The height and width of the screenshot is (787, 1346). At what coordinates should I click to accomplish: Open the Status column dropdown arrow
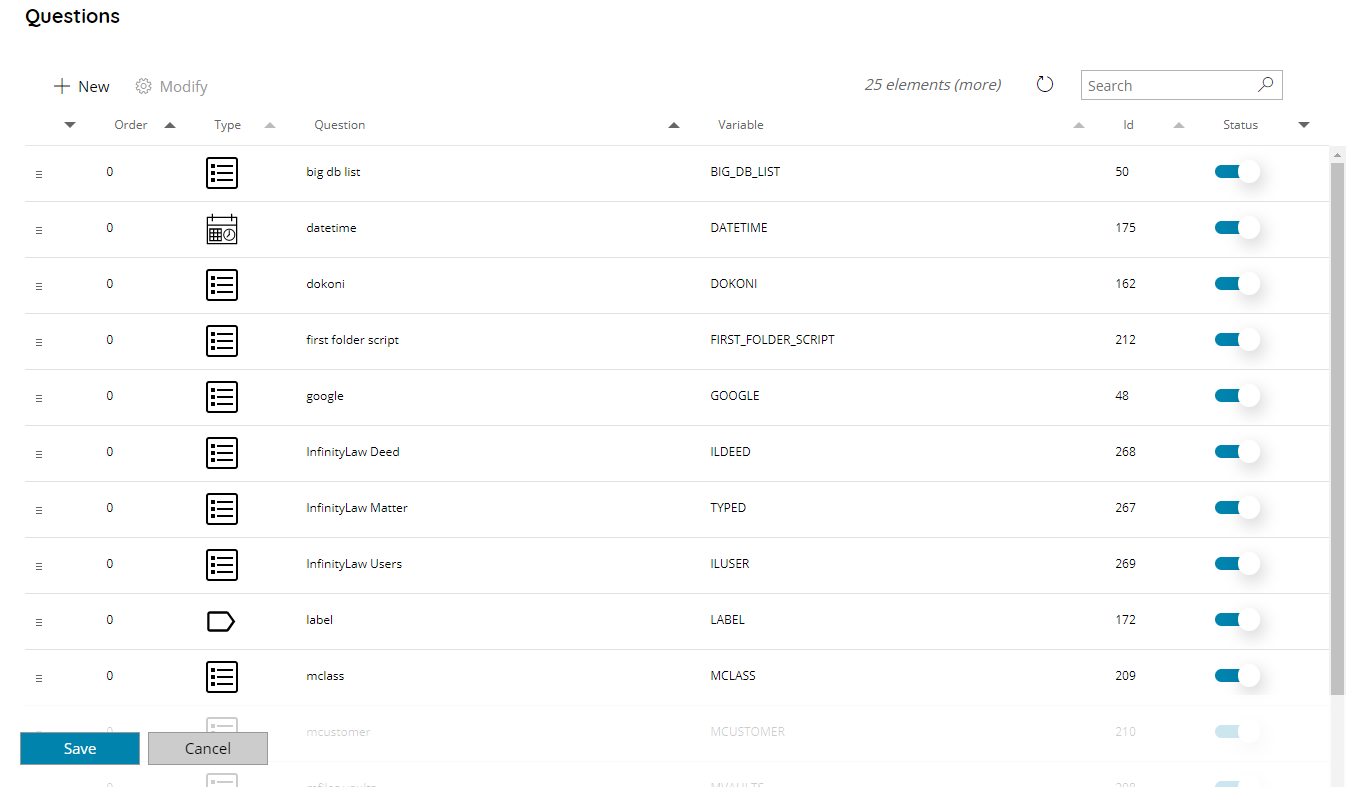point(1303,125)
